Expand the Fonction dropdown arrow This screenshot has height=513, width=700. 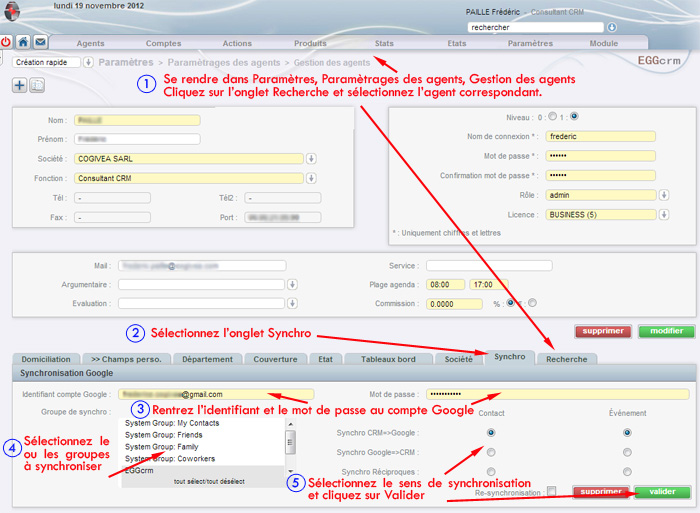311,178
